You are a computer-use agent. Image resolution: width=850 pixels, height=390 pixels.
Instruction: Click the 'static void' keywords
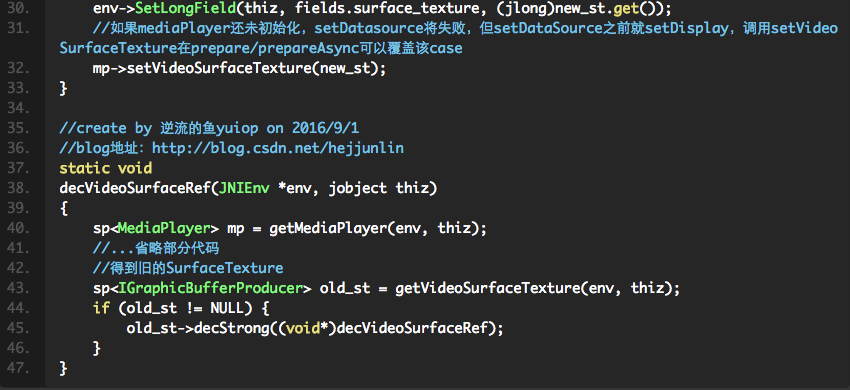(106, 168)
